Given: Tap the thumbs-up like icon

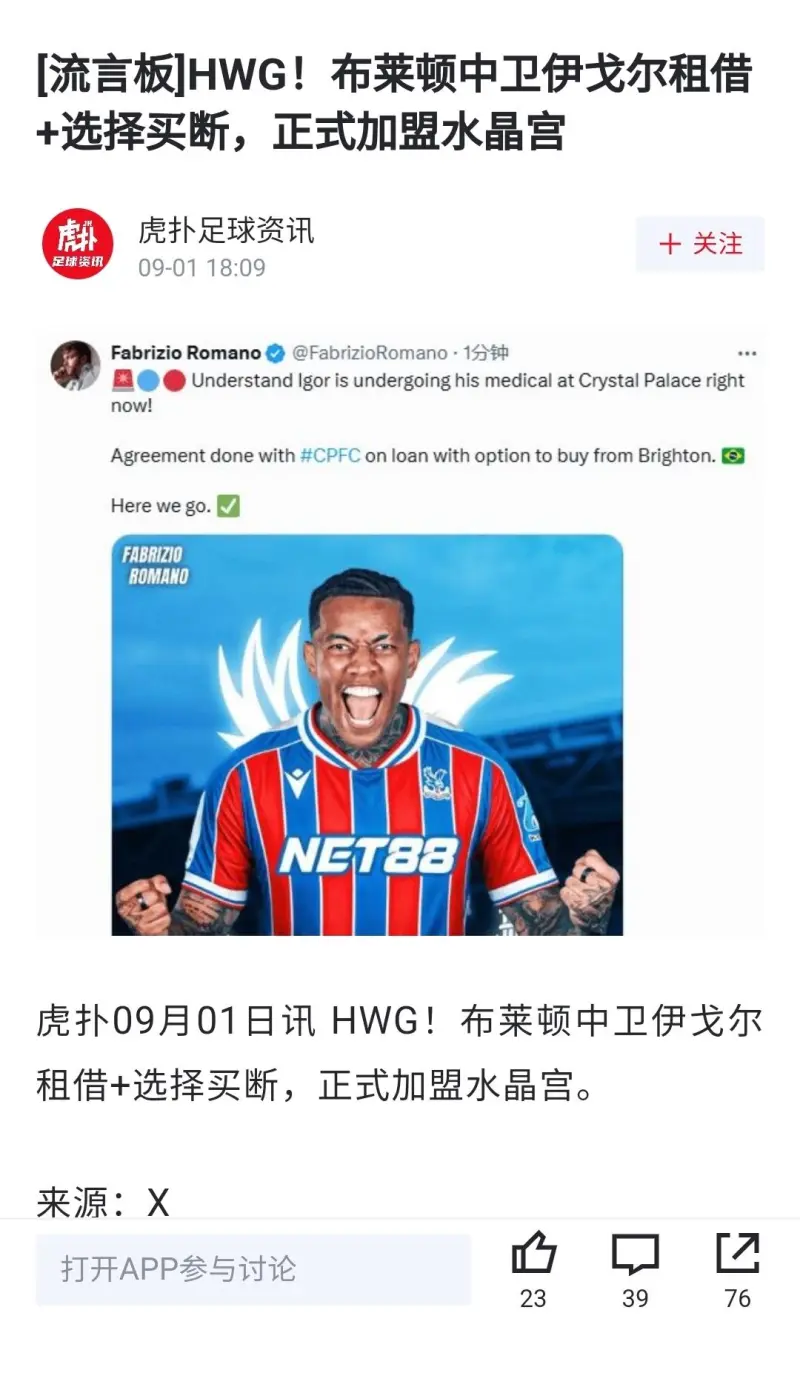Looking at the screenshot, I should [x=533, y=1252].
